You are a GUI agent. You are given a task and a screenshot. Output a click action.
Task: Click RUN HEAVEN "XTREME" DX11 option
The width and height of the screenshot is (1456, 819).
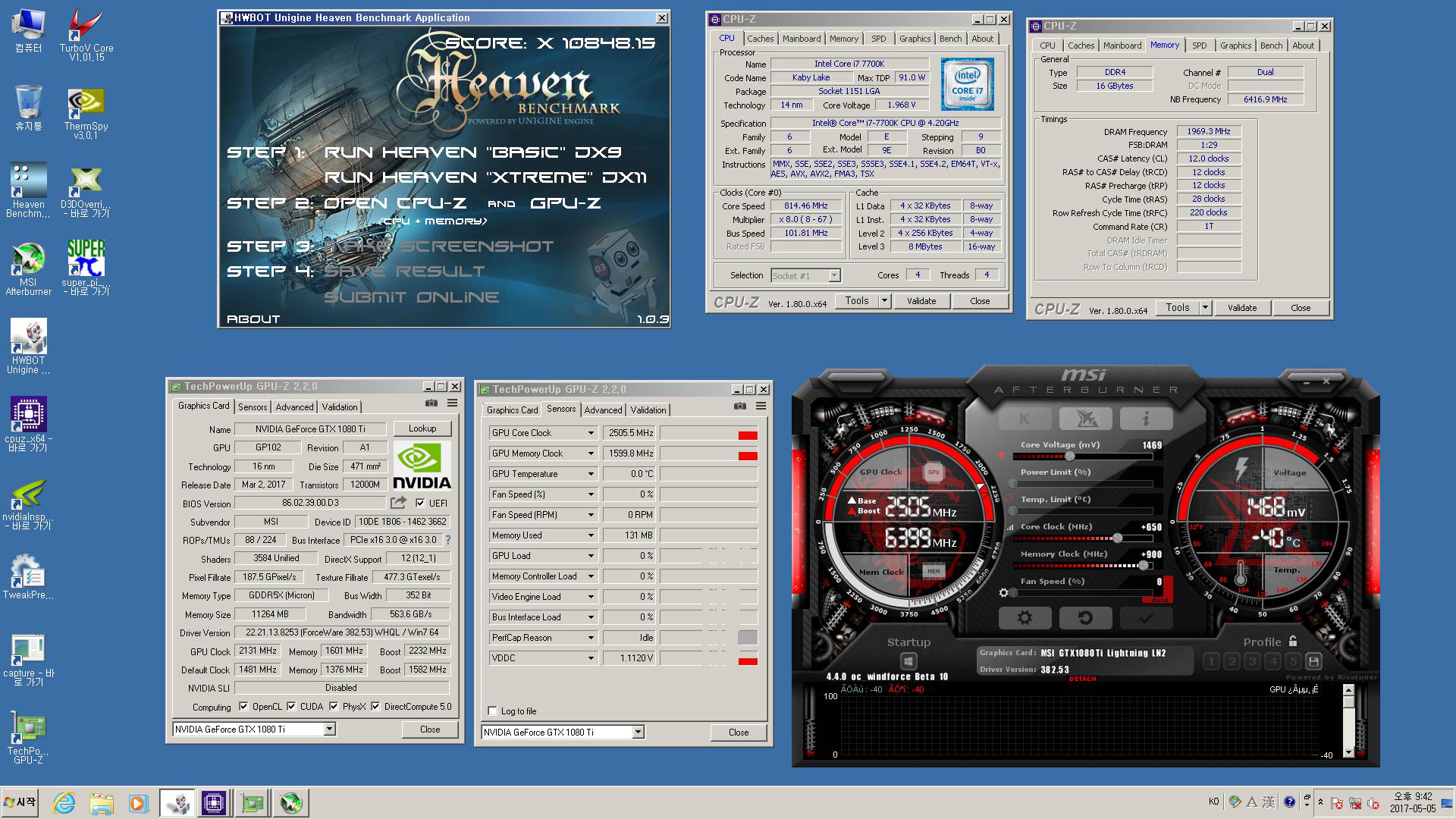[485, 177]
